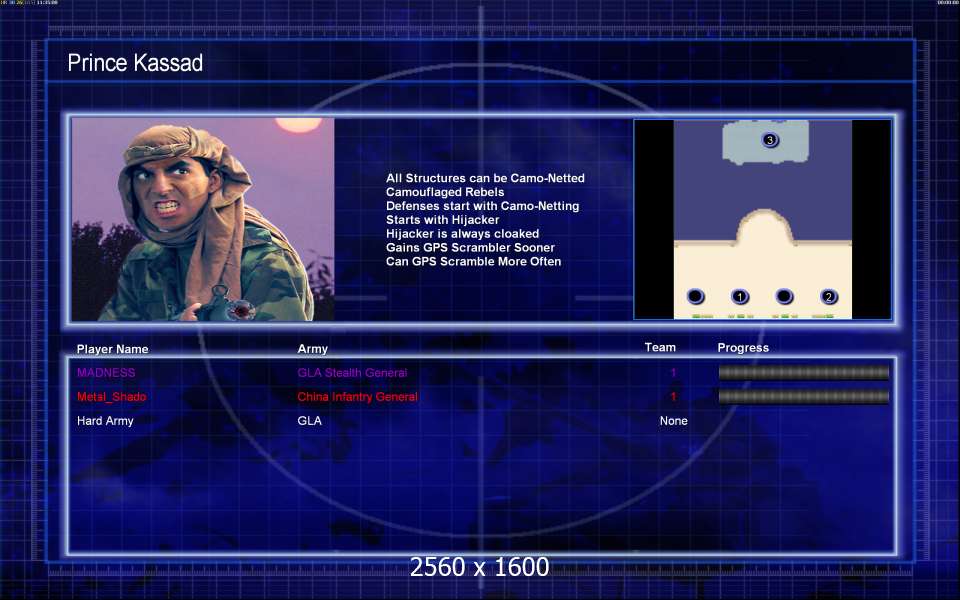Click 'Can GPS Scramble More Often' line
Screen dimensions: 960x600
[473, 261]
